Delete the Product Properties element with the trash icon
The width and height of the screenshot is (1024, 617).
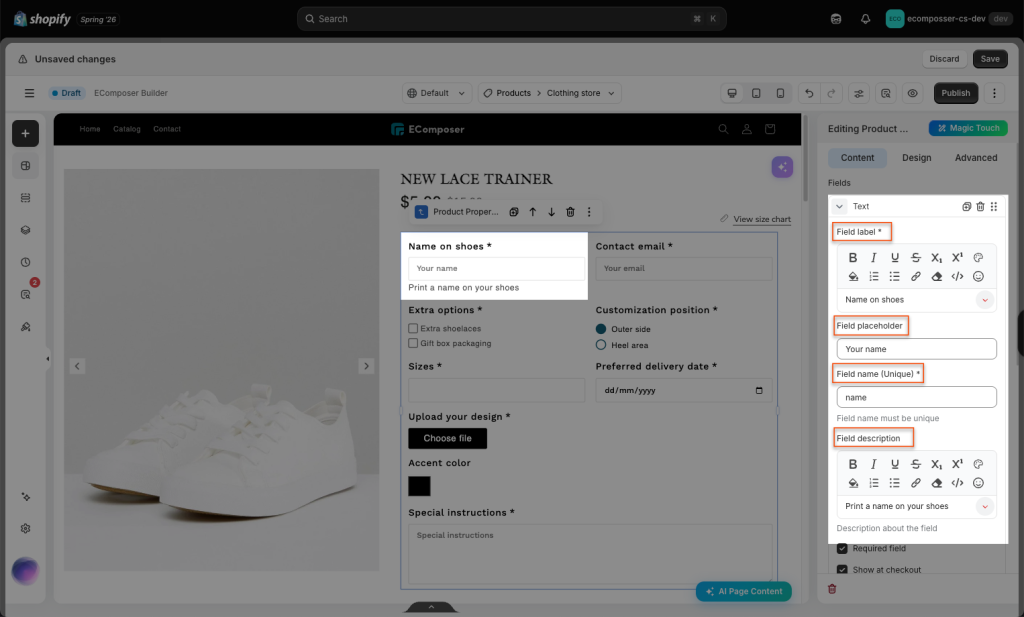coord(570,212)
